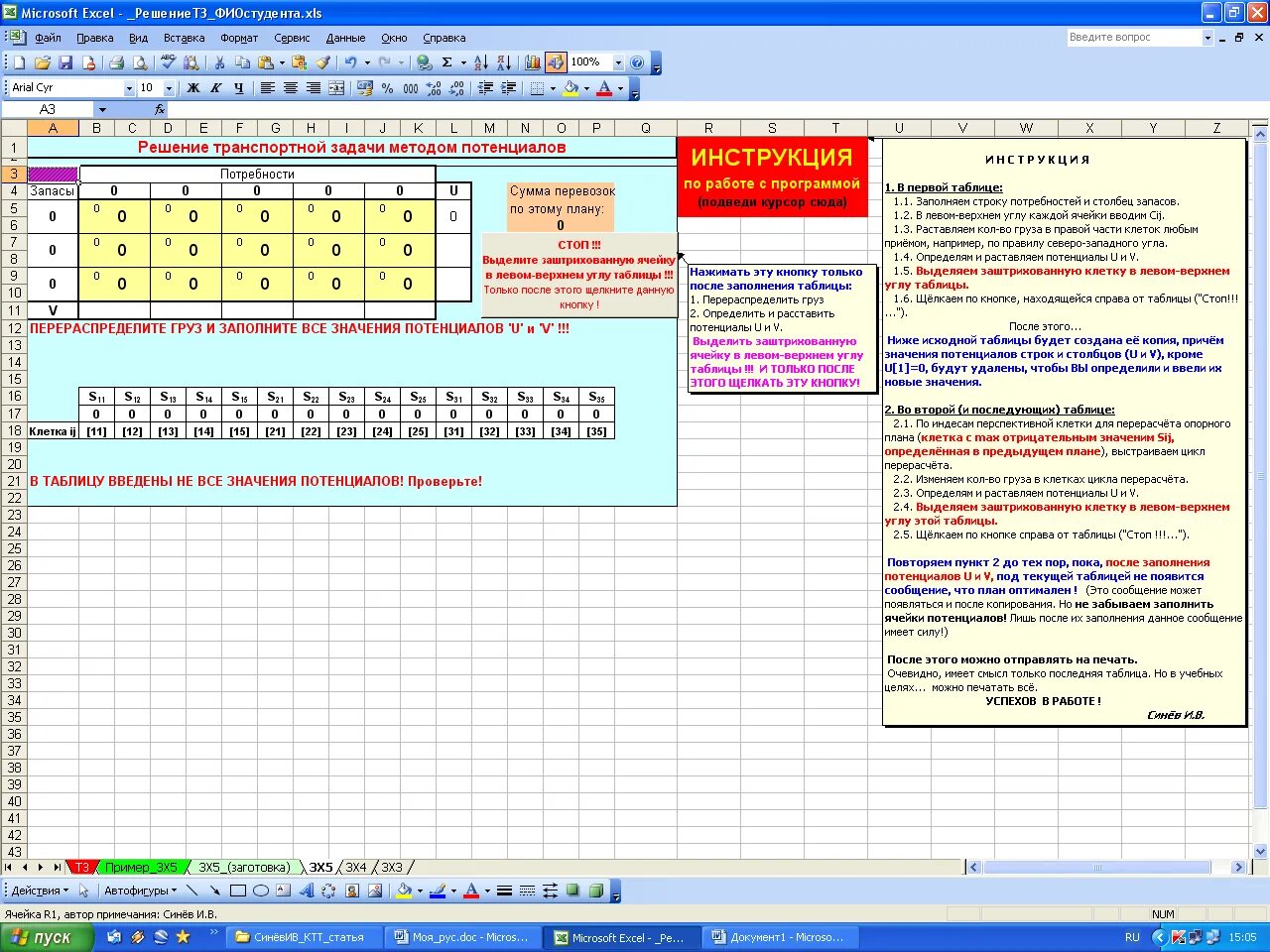Switch to the ТЗ sheet tab
The width and height of the screenshot is (1270, 952).
pos(82,868)
